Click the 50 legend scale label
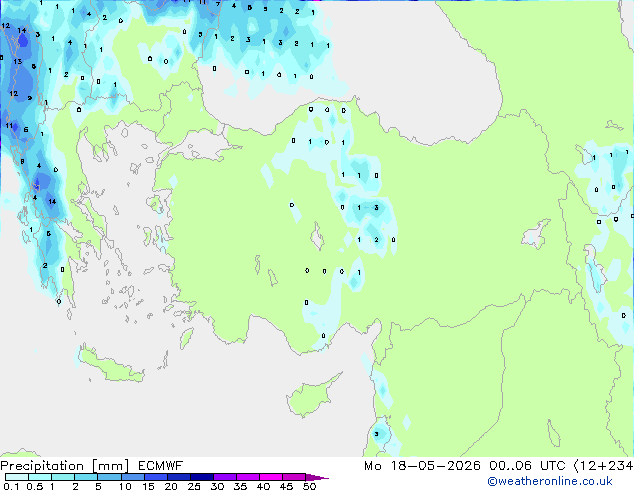This screenshot has height=490, width=634. point(309,486)
